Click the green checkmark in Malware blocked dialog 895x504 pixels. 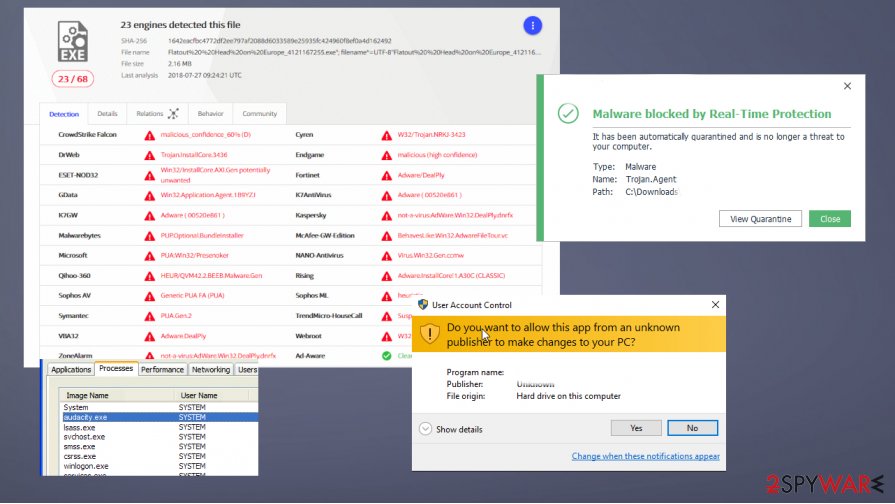click(x=568, y=113)
